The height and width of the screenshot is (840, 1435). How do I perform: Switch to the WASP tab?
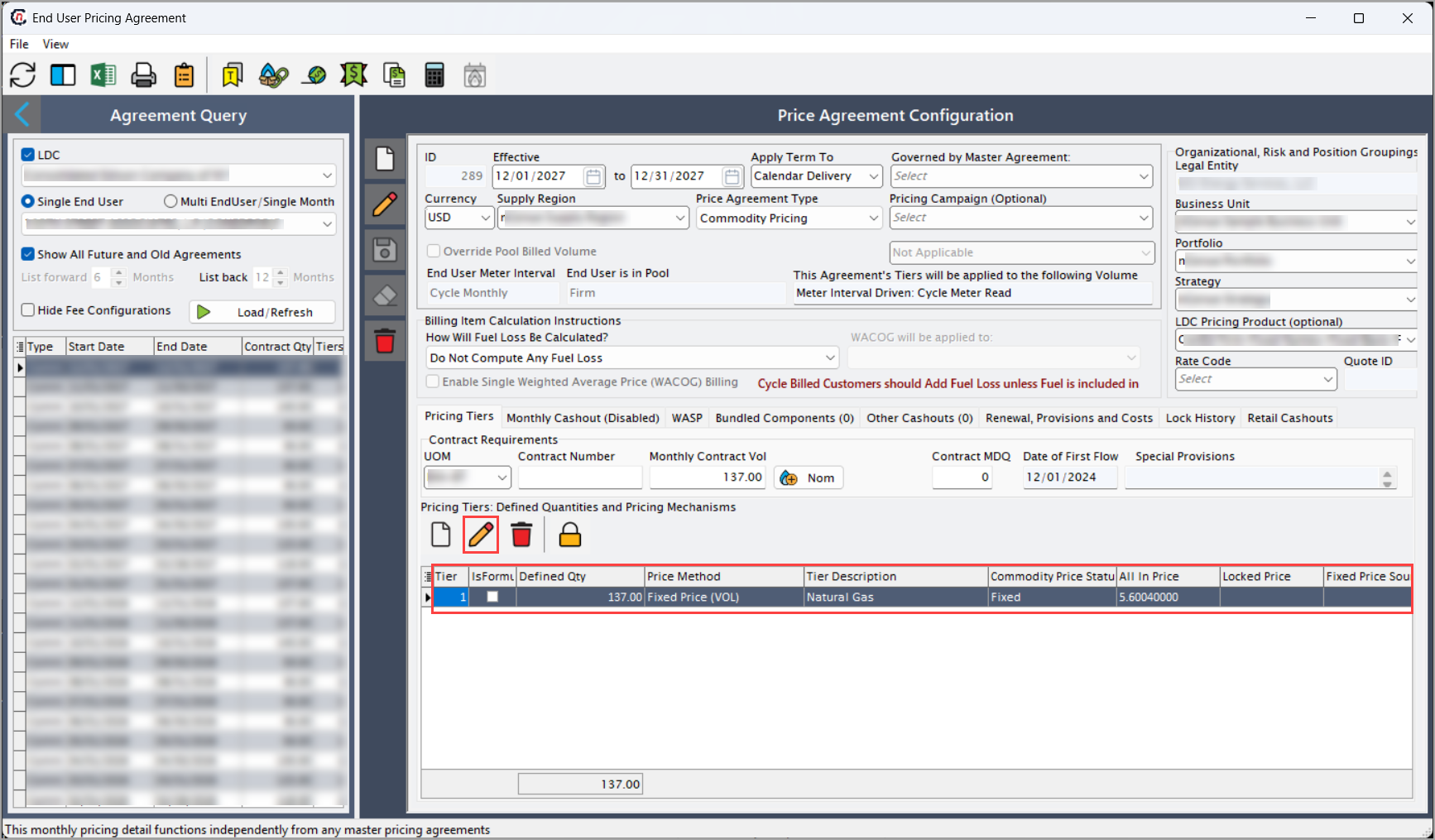point(687,418)
